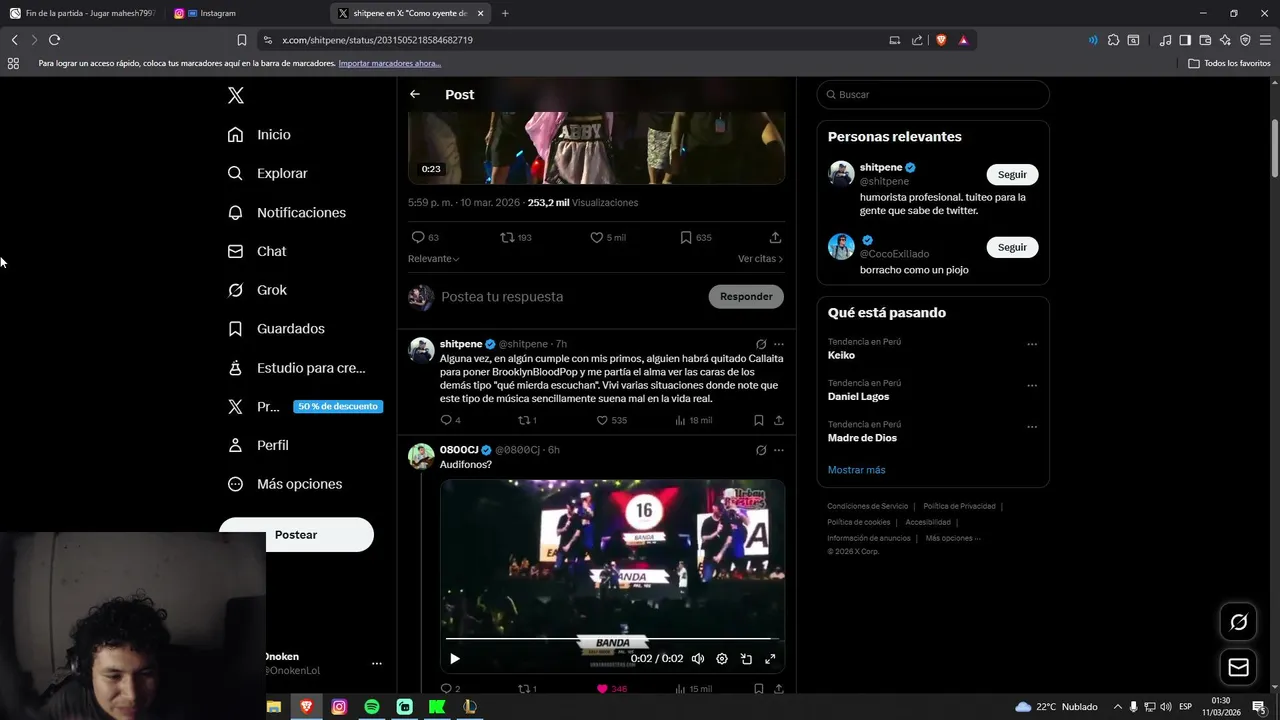Seek on the video progress bar

coord(612,638)
